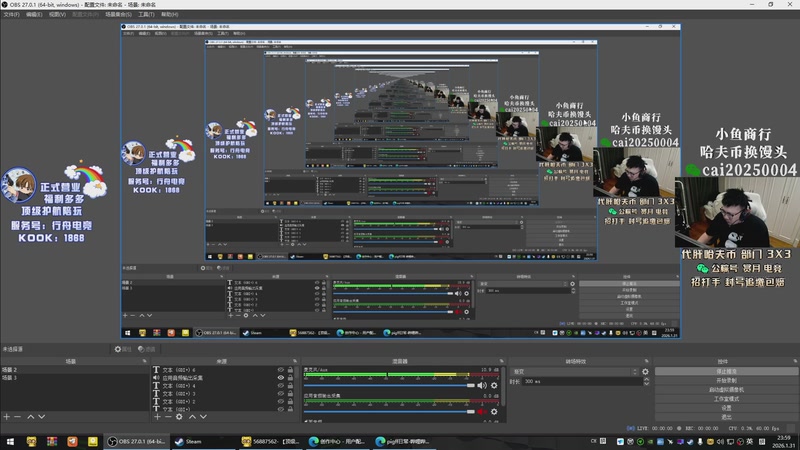This screenshot has width=800, height=450.
Task: Remove selected scene with minus icon
Action: (x=18, y=417)
